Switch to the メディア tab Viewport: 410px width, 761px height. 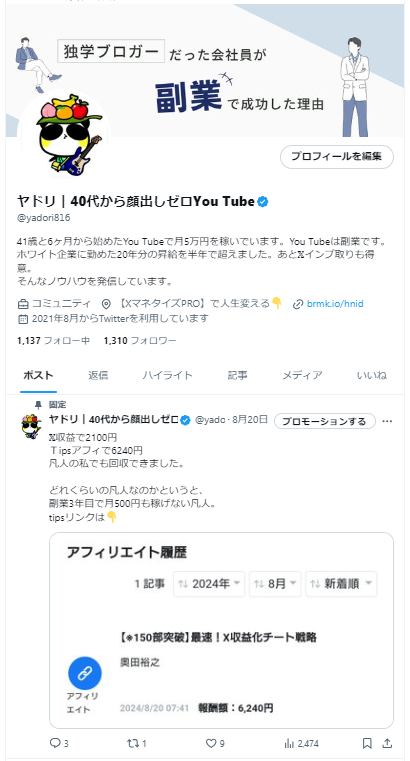pos(302,375)
